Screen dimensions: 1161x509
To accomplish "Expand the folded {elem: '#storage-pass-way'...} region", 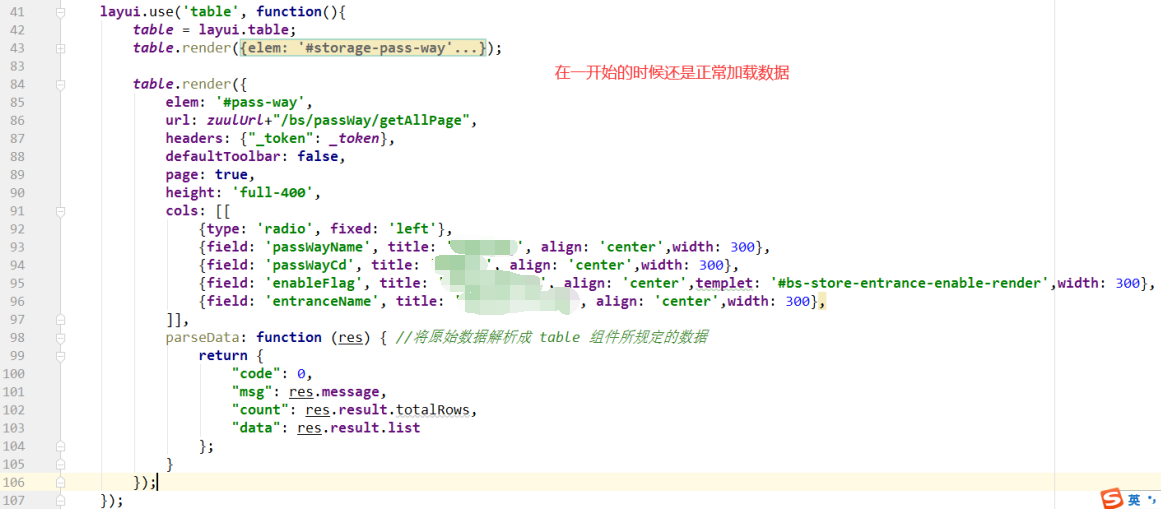I will pos(364,48).
